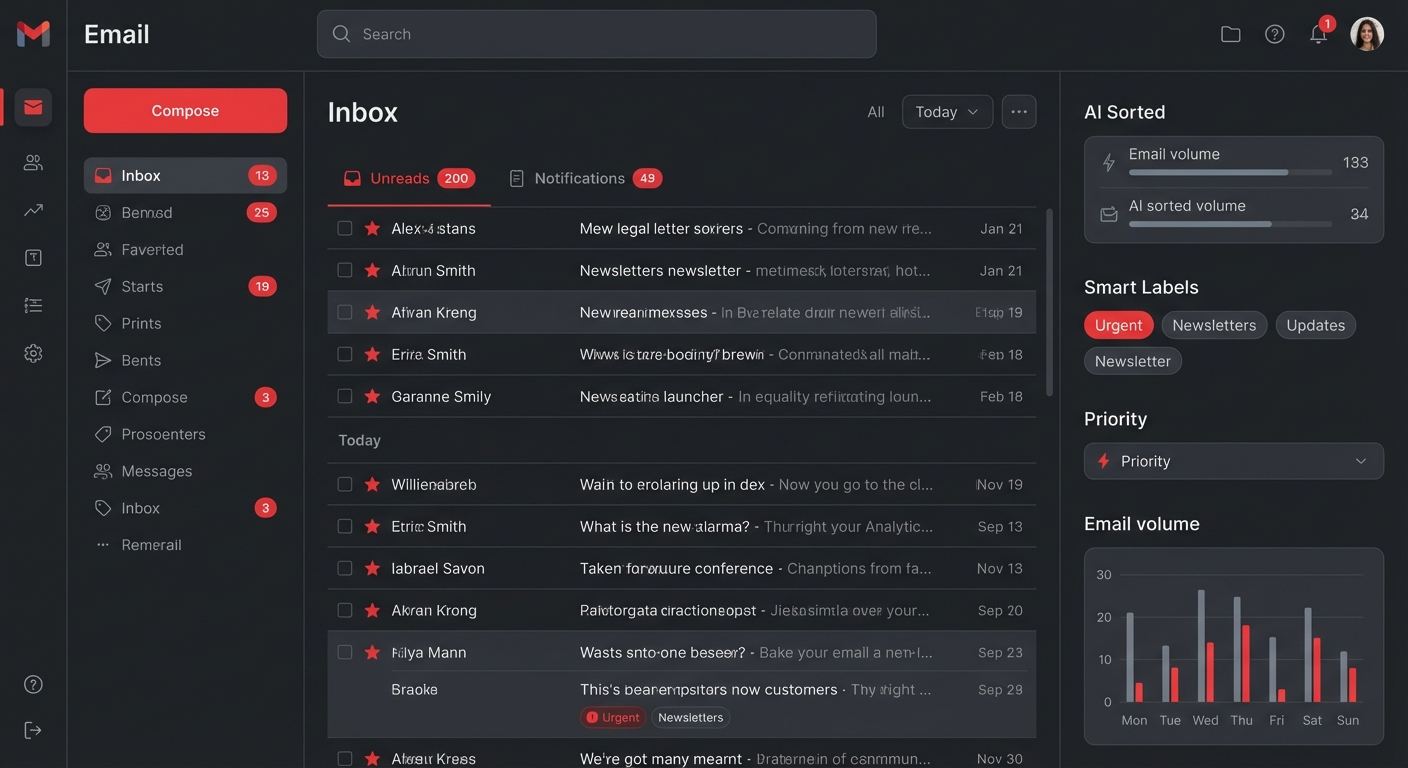
Task: Select checkbox for Alex stans email
Action: [345, 229]
